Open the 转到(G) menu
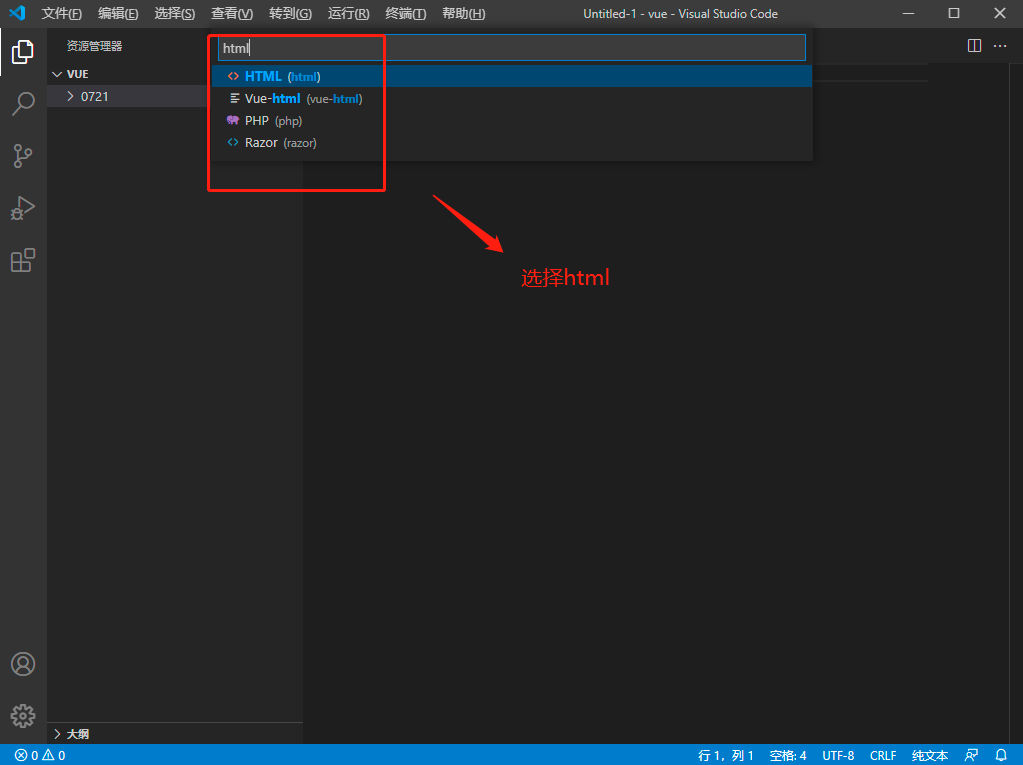This screenshot has width=1023, height=765. pyautogui.click(x=290, y=14)
